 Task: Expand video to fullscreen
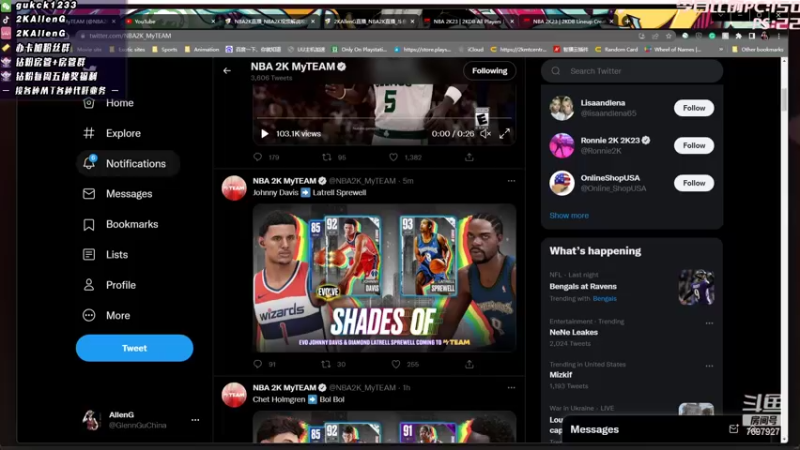click(x=505, y=134)
